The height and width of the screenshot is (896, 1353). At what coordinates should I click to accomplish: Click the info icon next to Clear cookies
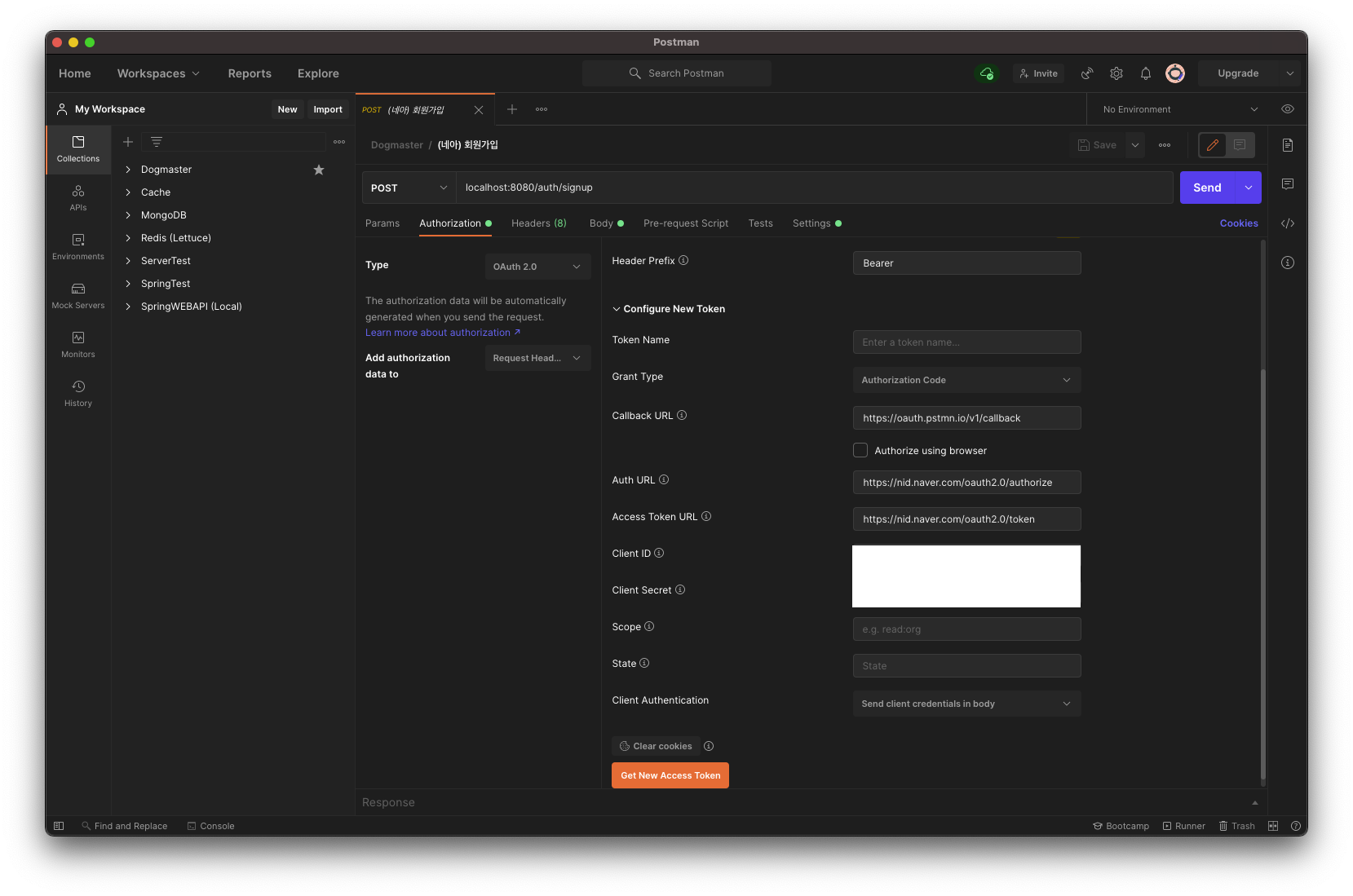pyautogui.click(x=709, y=746)
